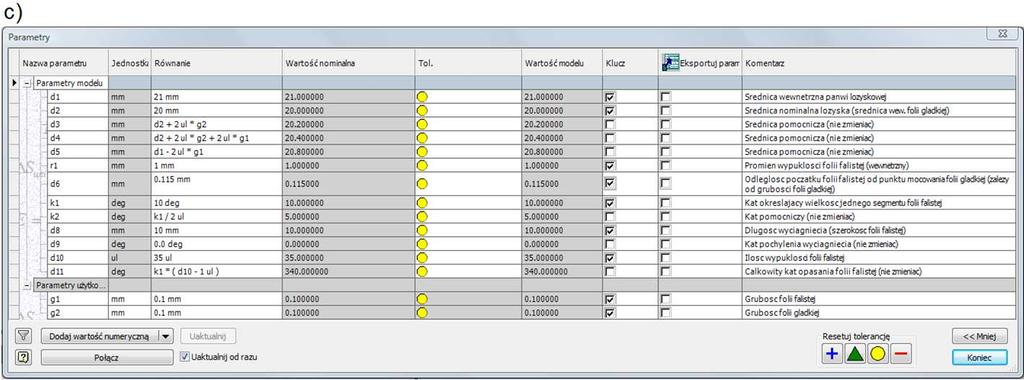Click the Równanie column header
Image resolution: width=1024 pixels, height=380 pixels.
click(217, 63)
